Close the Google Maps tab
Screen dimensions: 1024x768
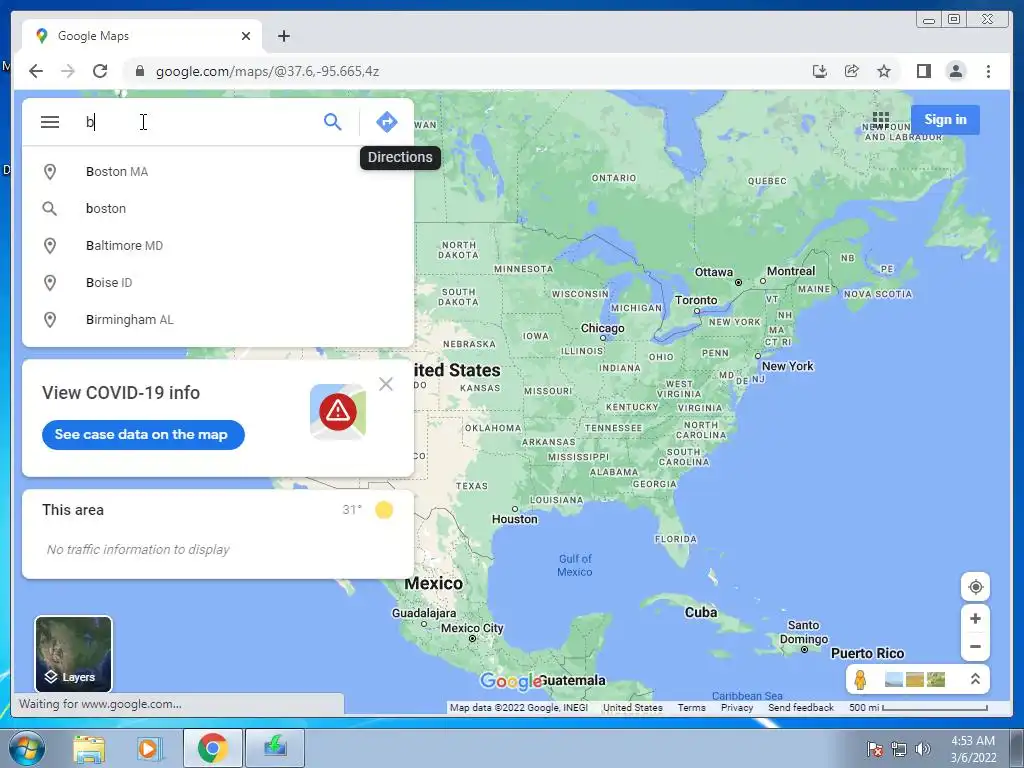click(246, 36)
